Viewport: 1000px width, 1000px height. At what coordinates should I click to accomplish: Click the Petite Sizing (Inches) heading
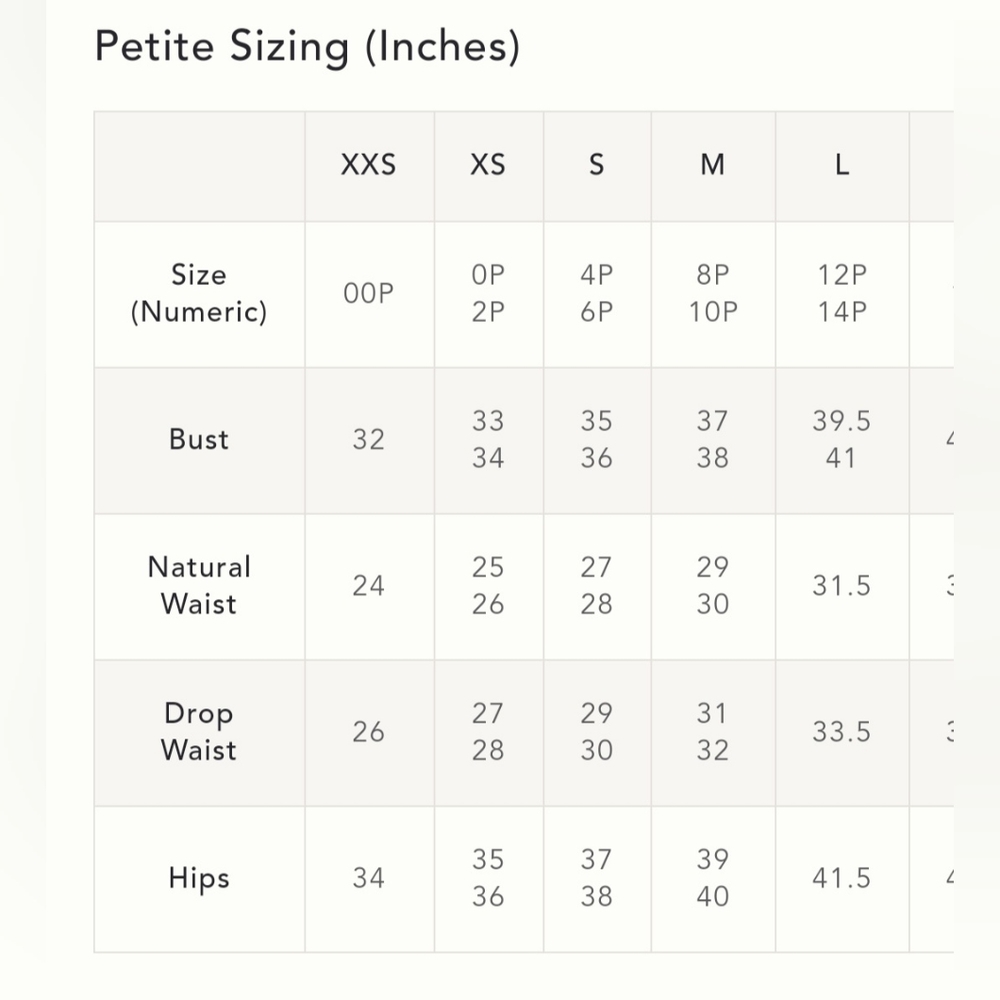pos(307,47)
